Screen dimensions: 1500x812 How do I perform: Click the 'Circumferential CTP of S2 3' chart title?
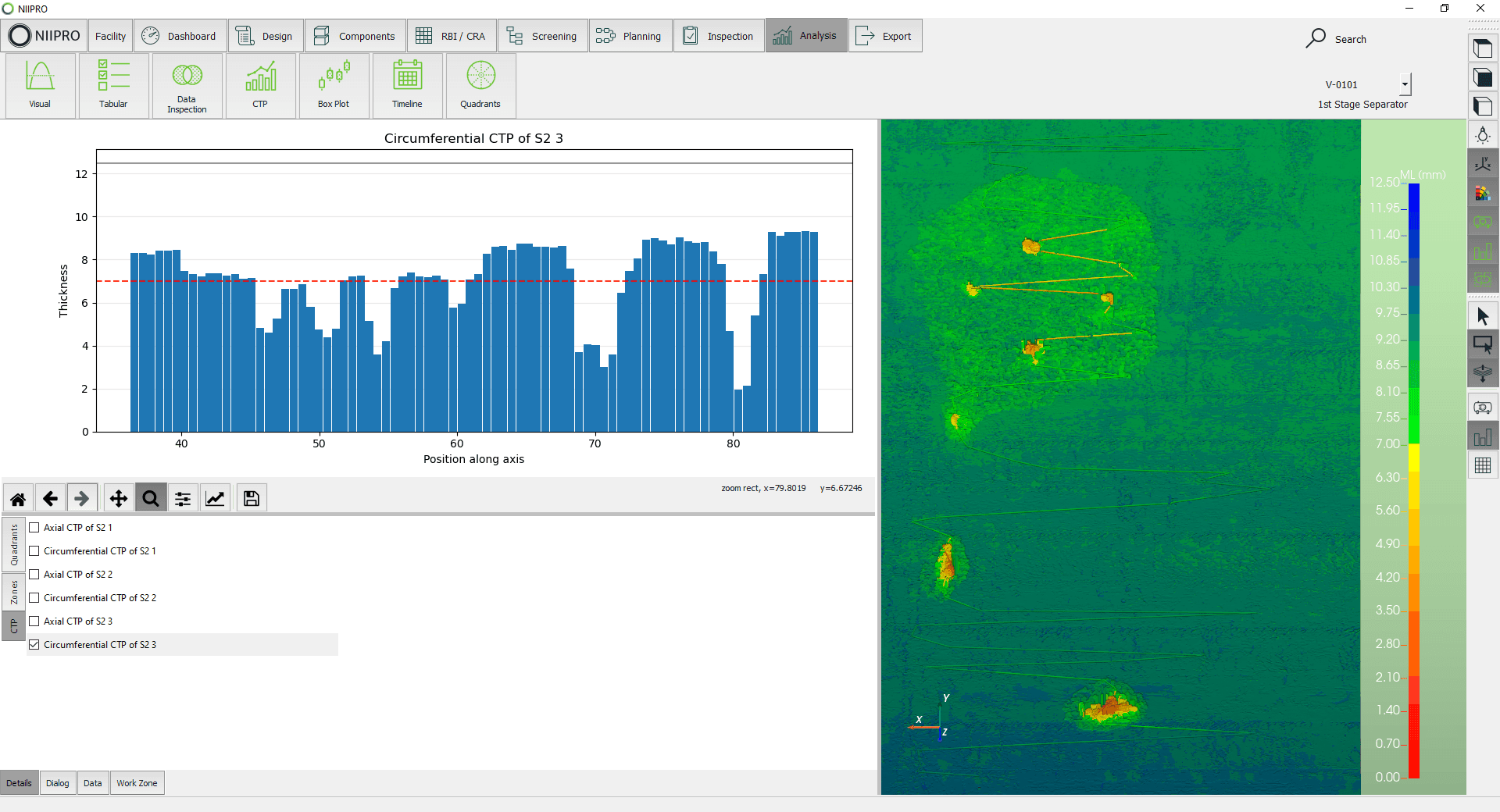[473, 138]
